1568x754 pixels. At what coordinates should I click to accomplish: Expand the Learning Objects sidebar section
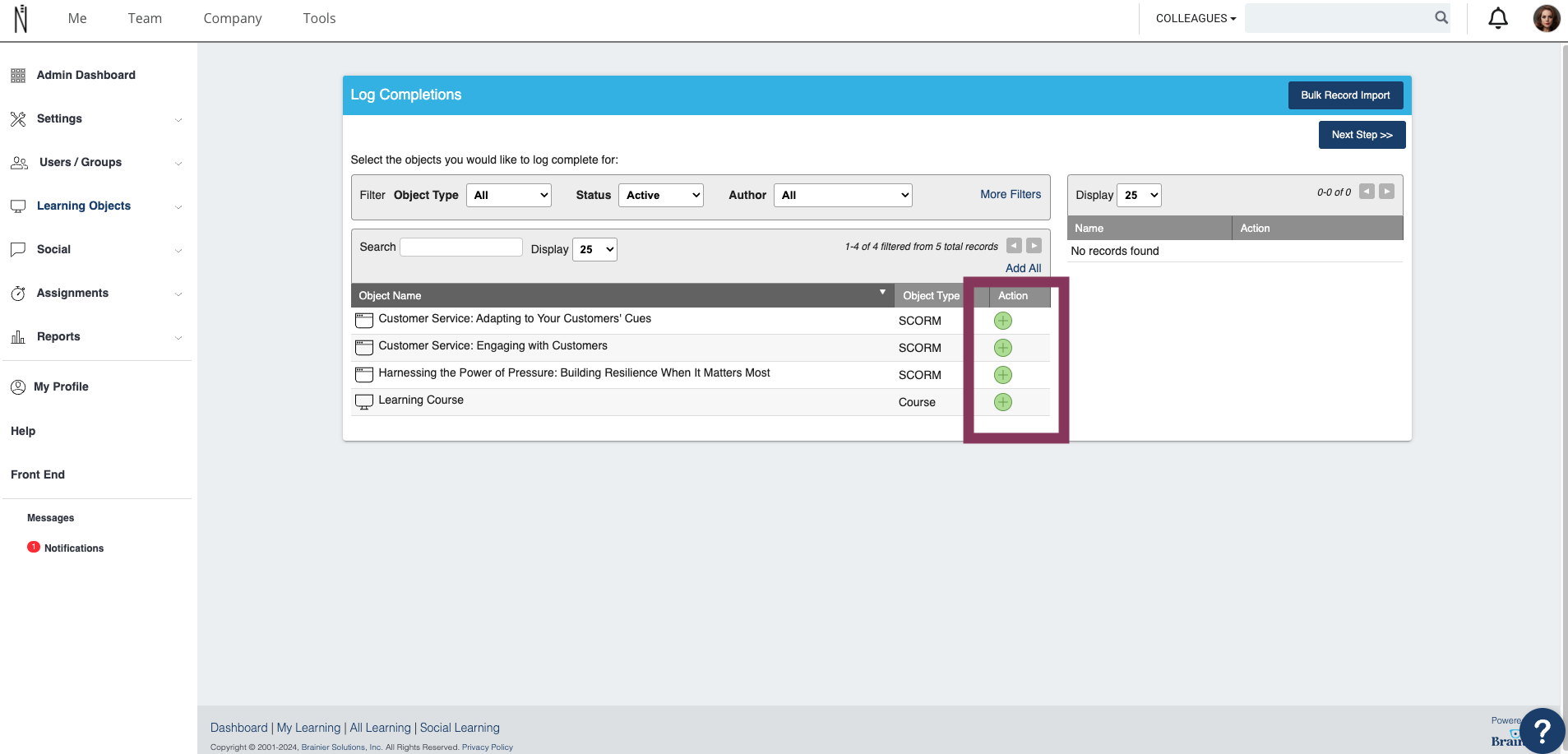[x=178, y=207]
